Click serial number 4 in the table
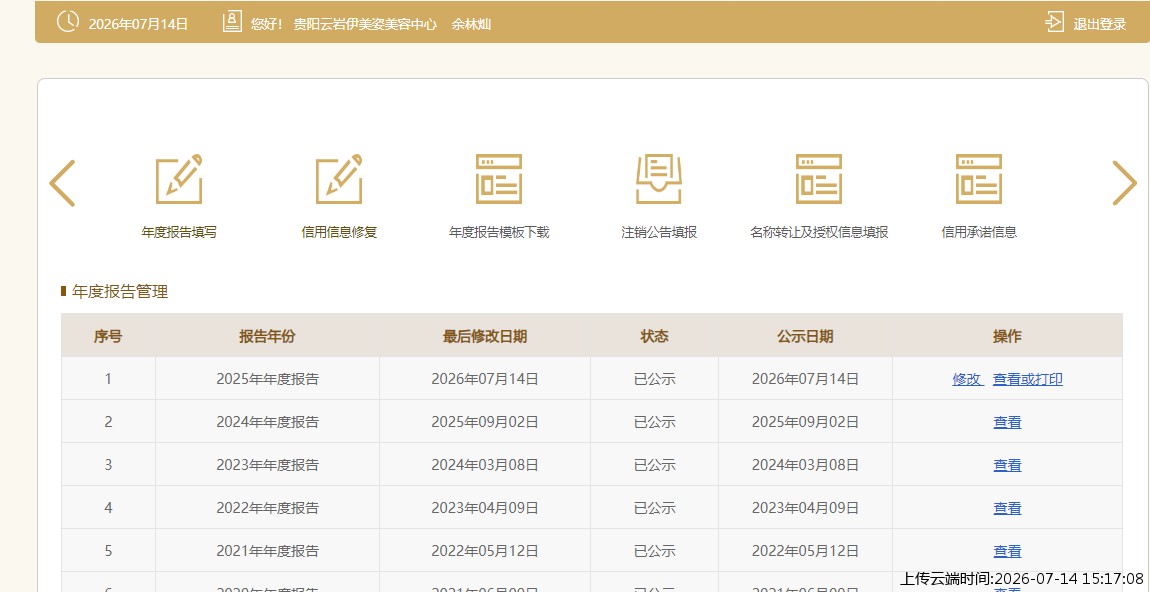 pos(109,508)
